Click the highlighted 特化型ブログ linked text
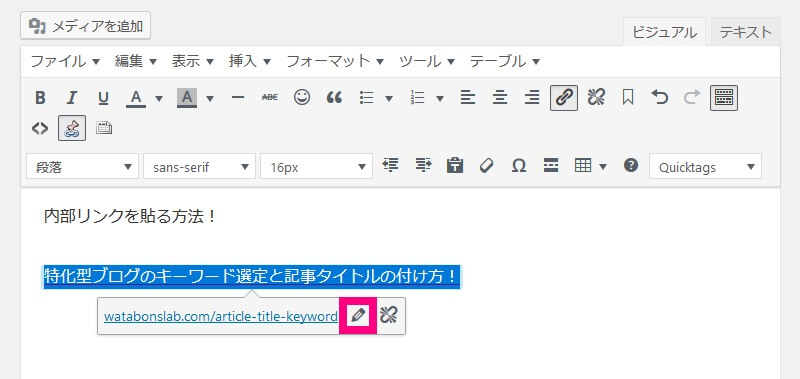This screenshot has height=379, width=800. pos(252,277)
